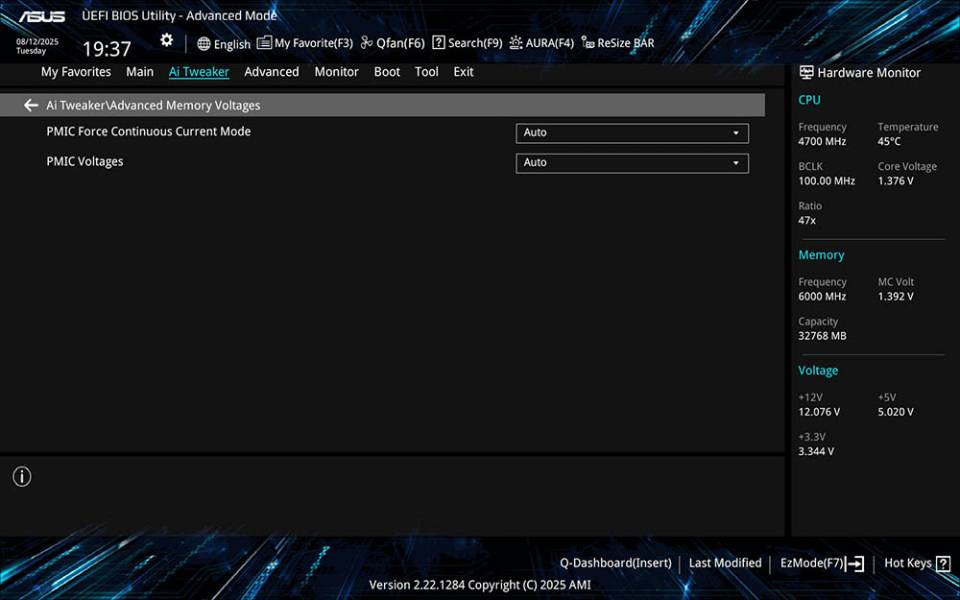Switch to the Monitor tab
960x600 pixels.
pos(336,71)
